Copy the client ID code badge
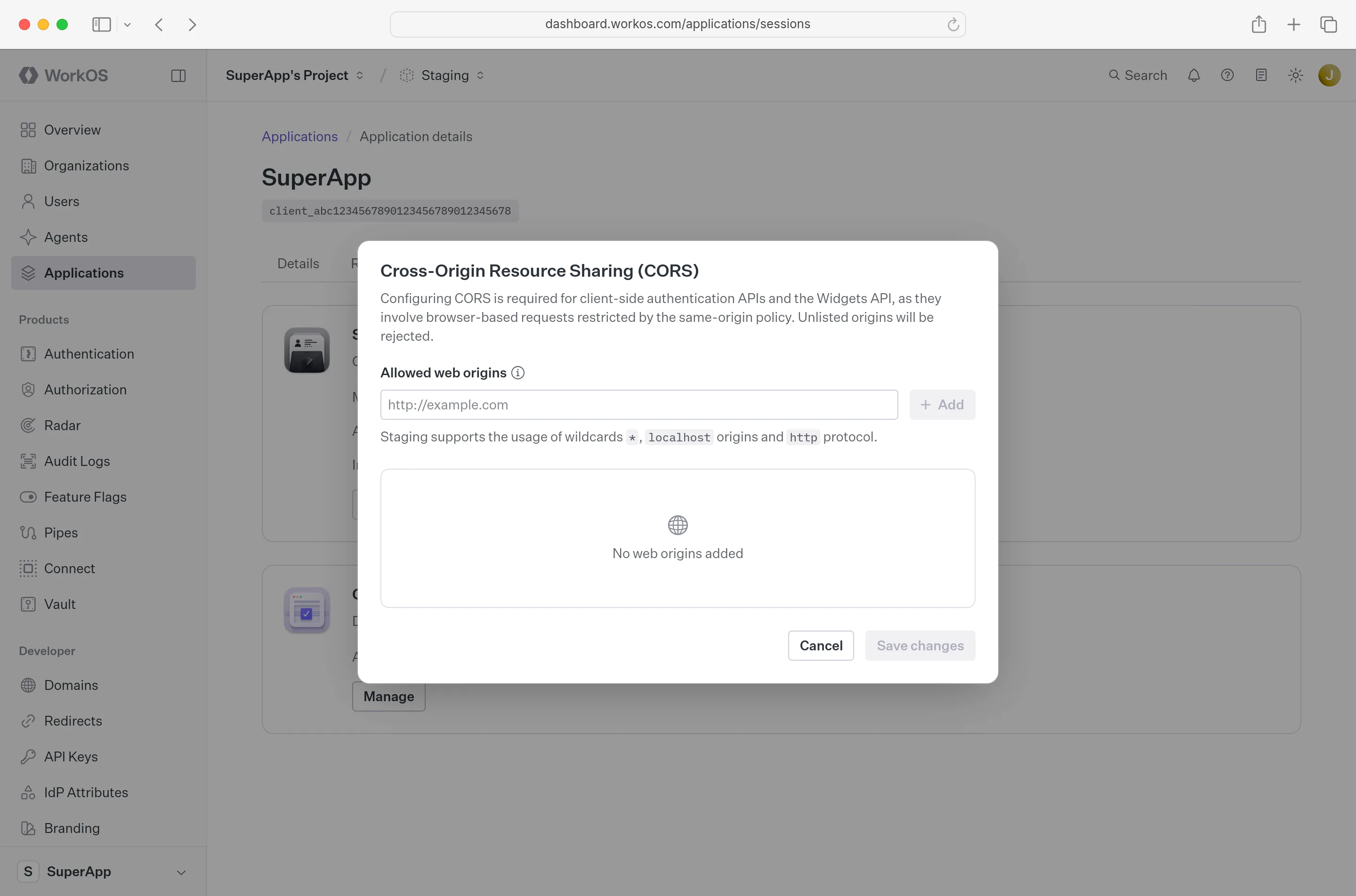 click(390, 211)
